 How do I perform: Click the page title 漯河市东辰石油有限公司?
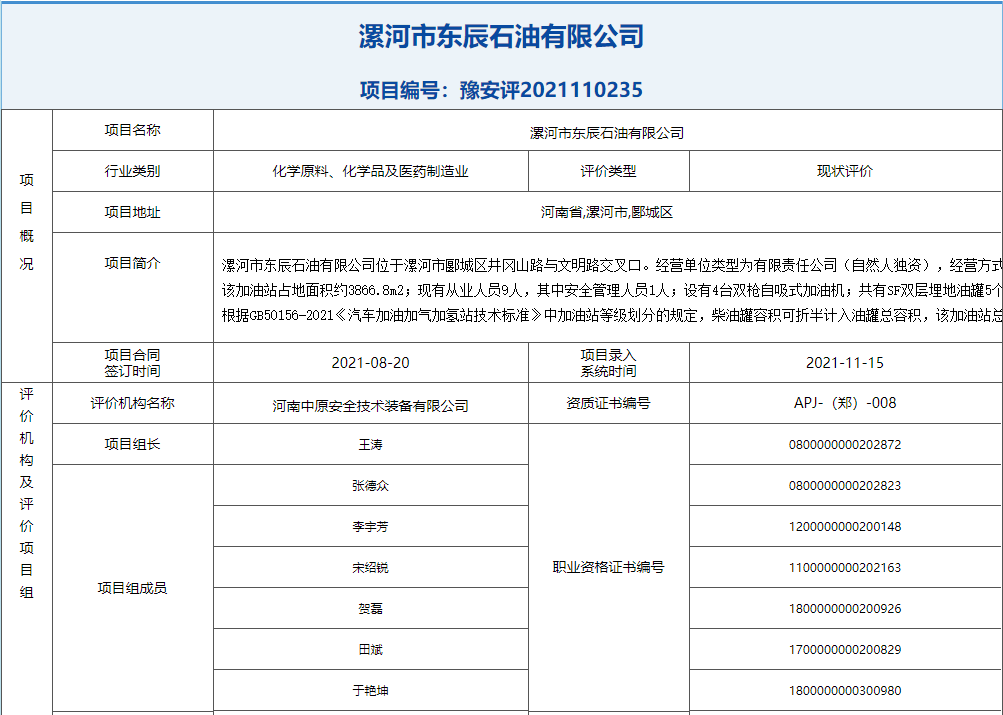501,36
